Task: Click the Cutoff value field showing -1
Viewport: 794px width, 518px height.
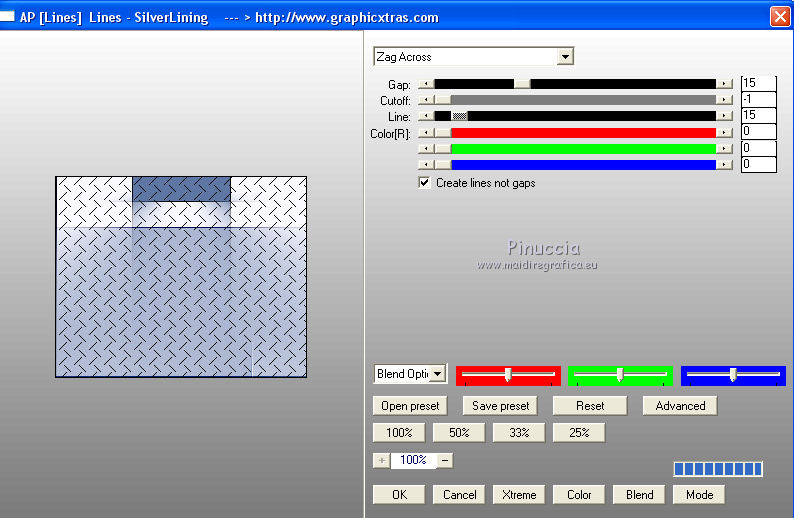Action: click(758, 99)
